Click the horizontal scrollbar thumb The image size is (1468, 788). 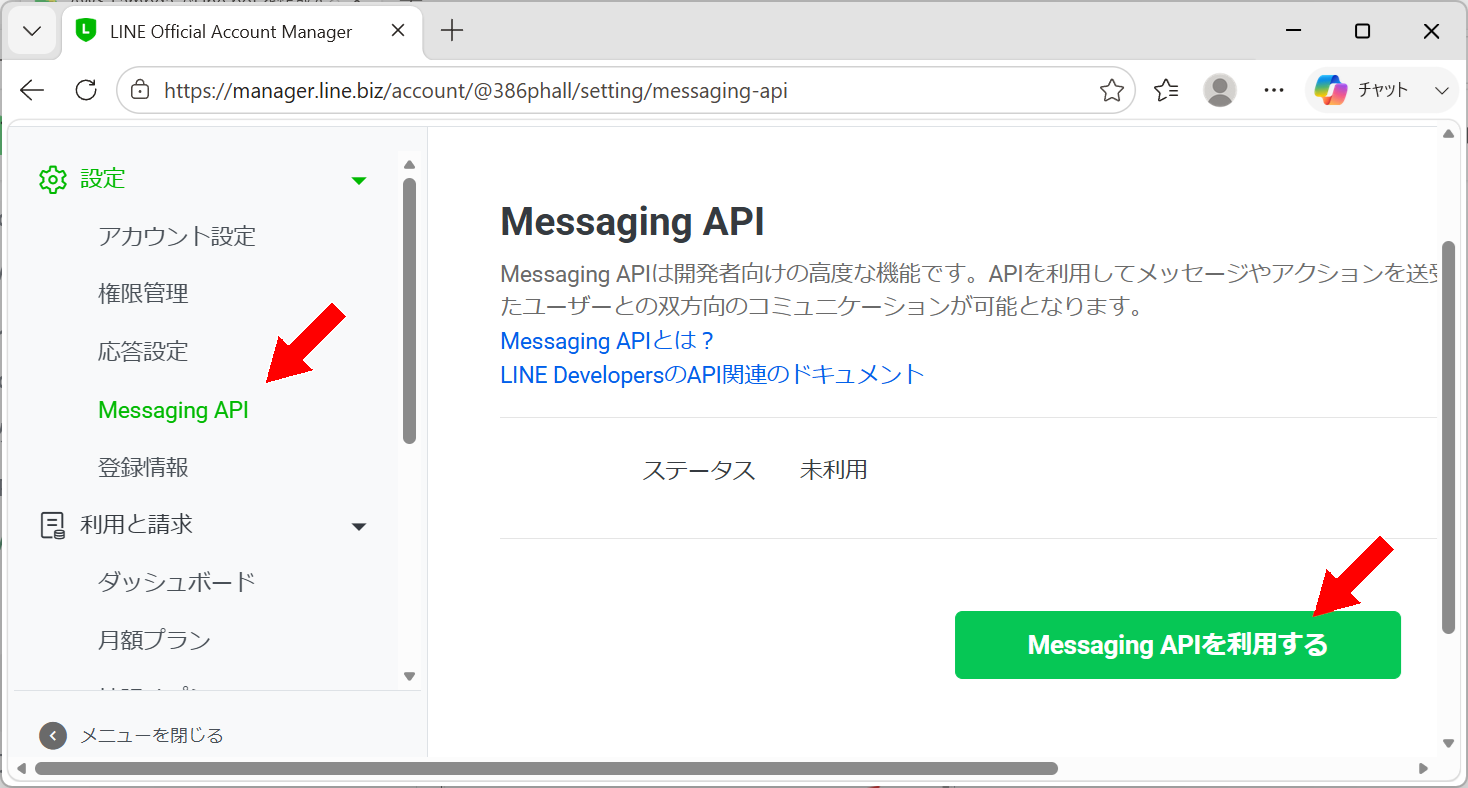click(546, 769)
